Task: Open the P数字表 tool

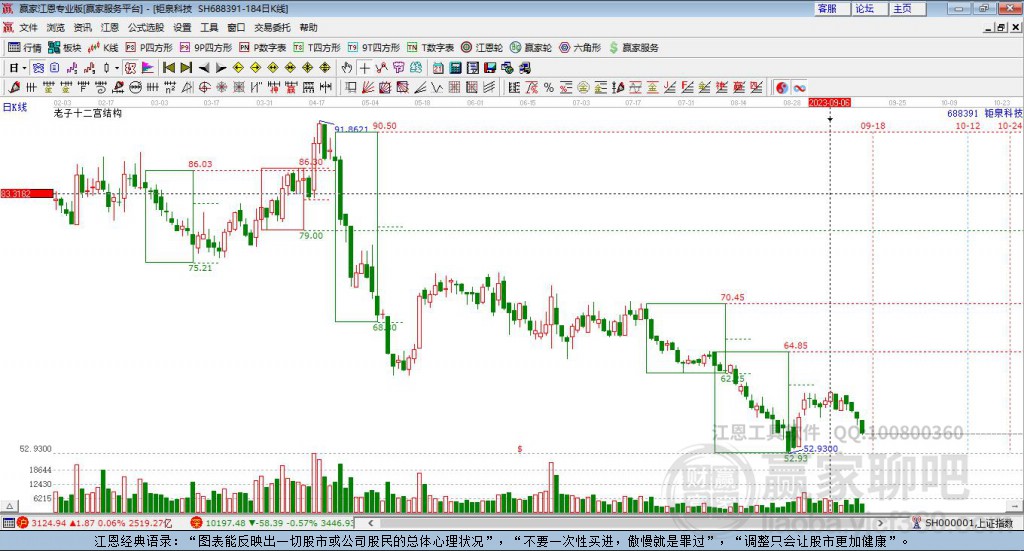Action: tap(263, 48)
